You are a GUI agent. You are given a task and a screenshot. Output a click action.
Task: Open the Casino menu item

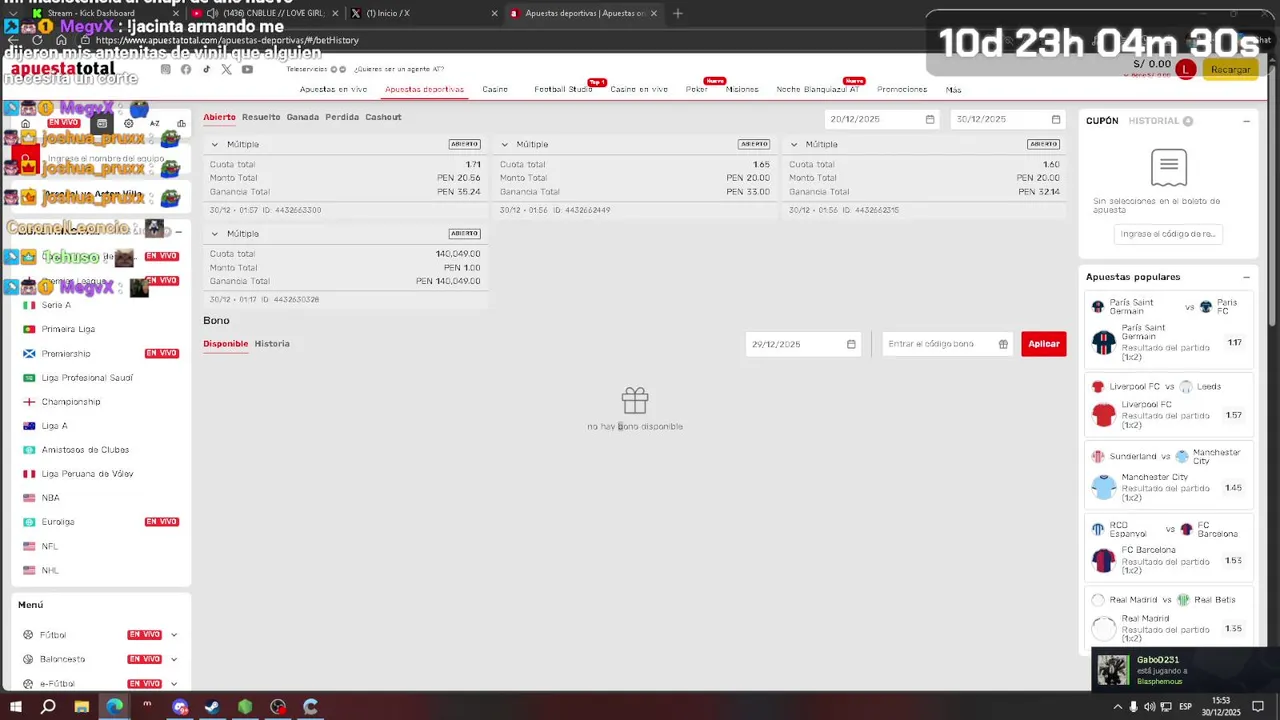click(x=495, y=89)
